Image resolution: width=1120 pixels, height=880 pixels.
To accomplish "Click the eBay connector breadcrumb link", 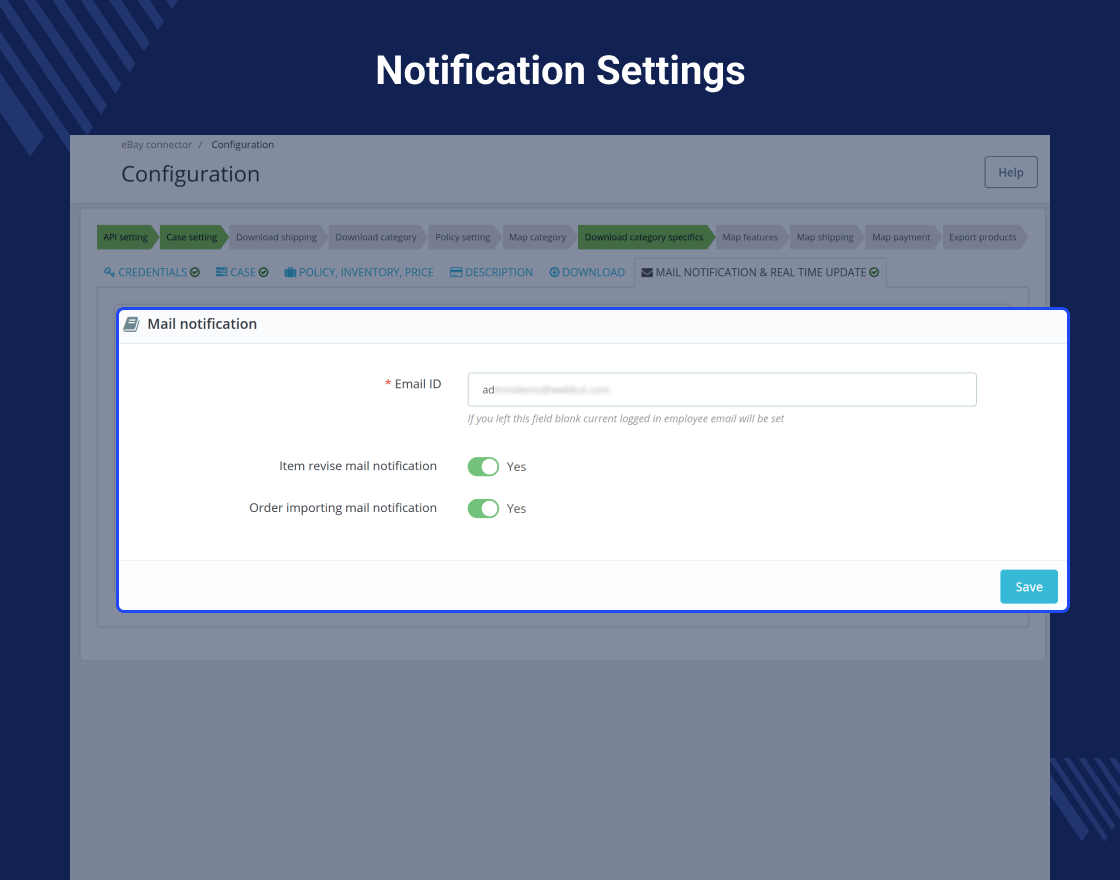I will pyautogui.click(x=156, y=144).
